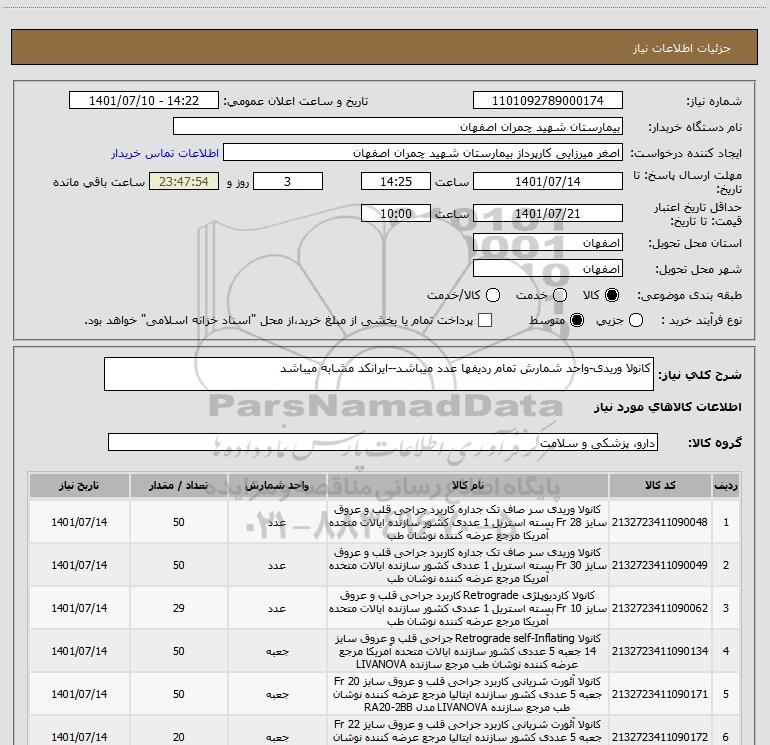Click the unit عدد in row 2
This screenshot has width=770, height=745.
pos(277,566)
